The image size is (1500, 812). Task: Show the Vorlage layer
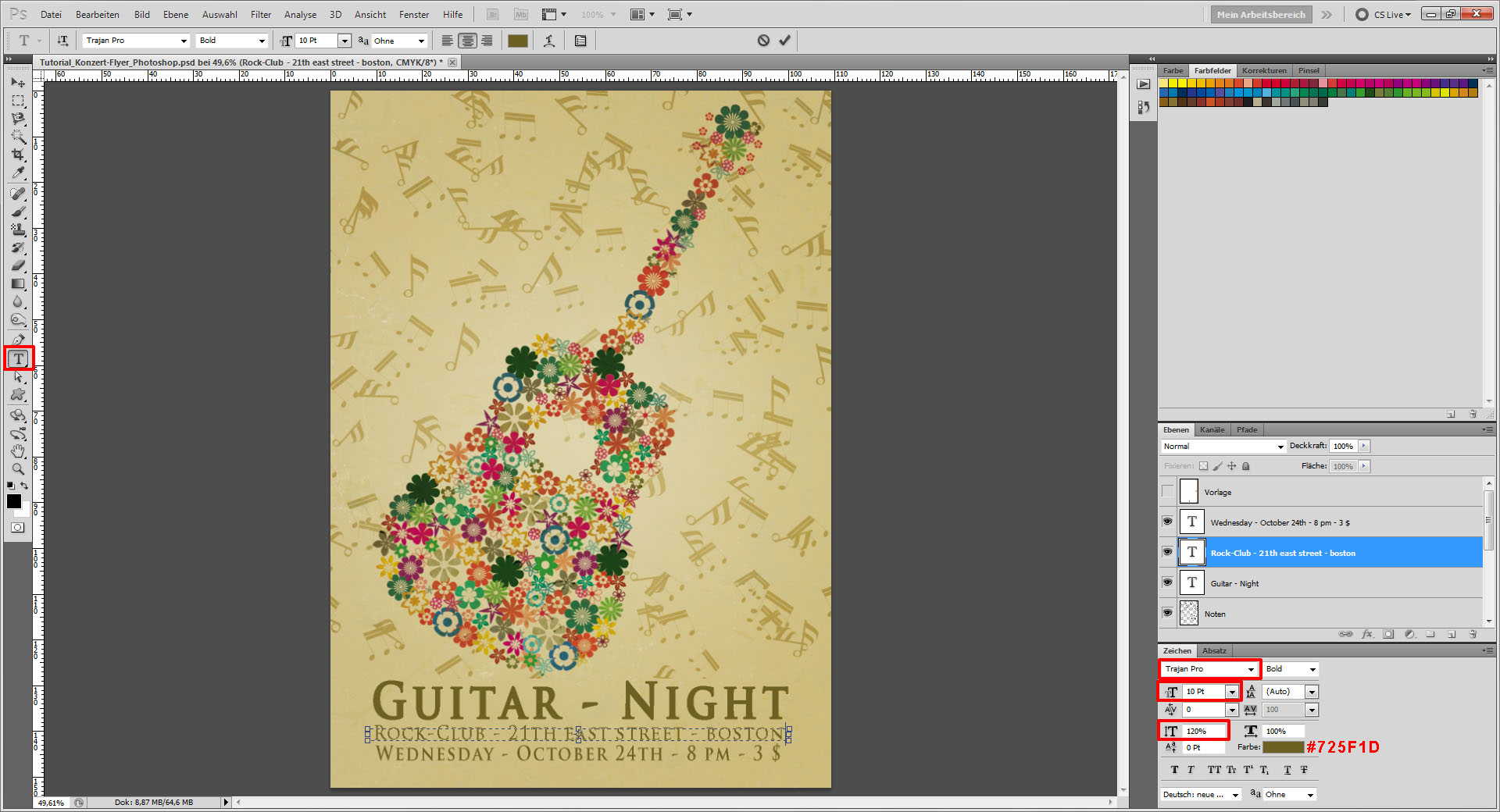[1167, 492]
